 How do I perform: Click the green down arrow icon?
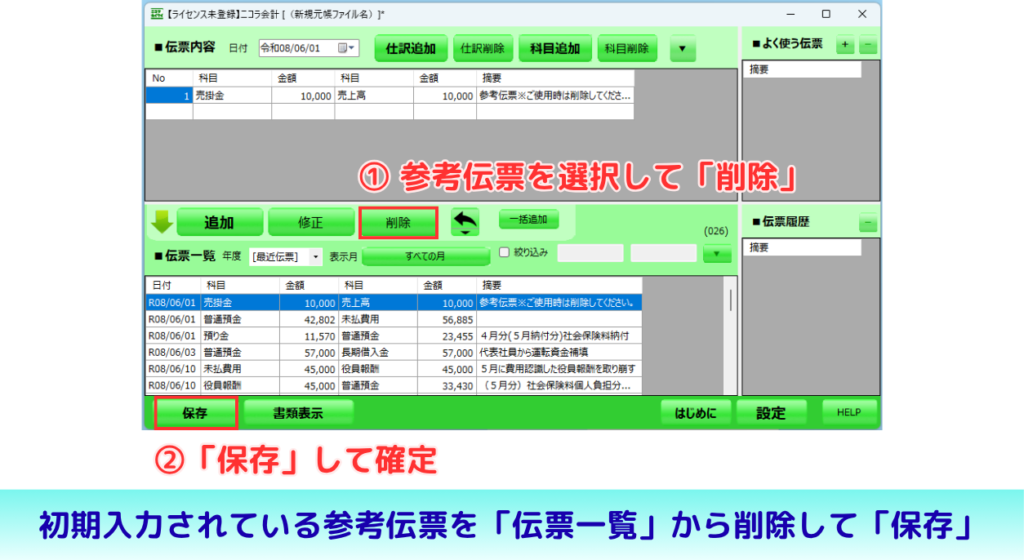click(x=161, y=222)
